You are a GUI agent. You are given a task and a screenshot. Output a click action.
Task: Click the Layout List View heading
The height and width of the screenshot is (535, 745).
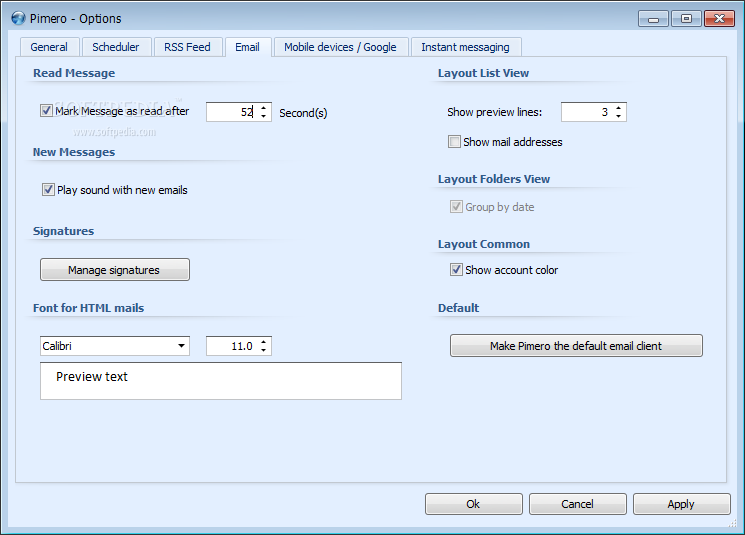[483, 73]
